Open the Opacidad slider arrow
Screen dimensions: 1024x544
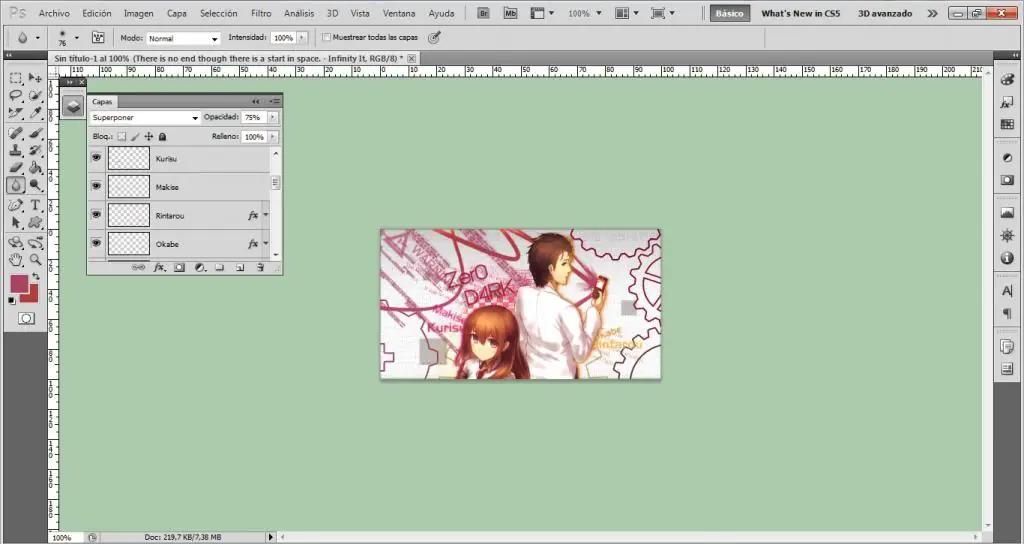(x=272, y=118)
